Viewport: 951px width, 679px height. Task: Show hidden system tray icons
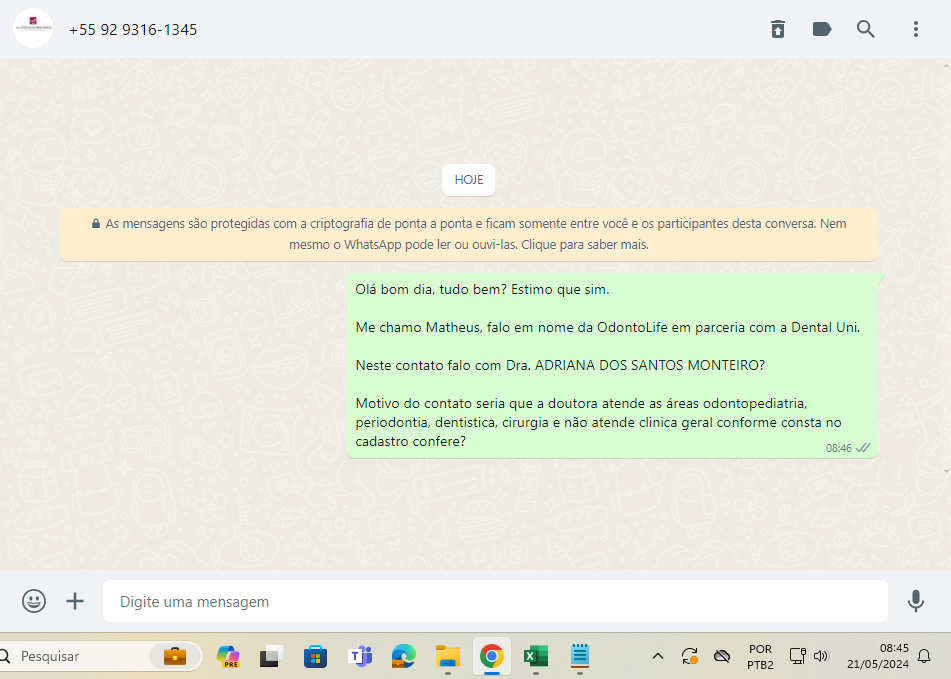(657, 656)
